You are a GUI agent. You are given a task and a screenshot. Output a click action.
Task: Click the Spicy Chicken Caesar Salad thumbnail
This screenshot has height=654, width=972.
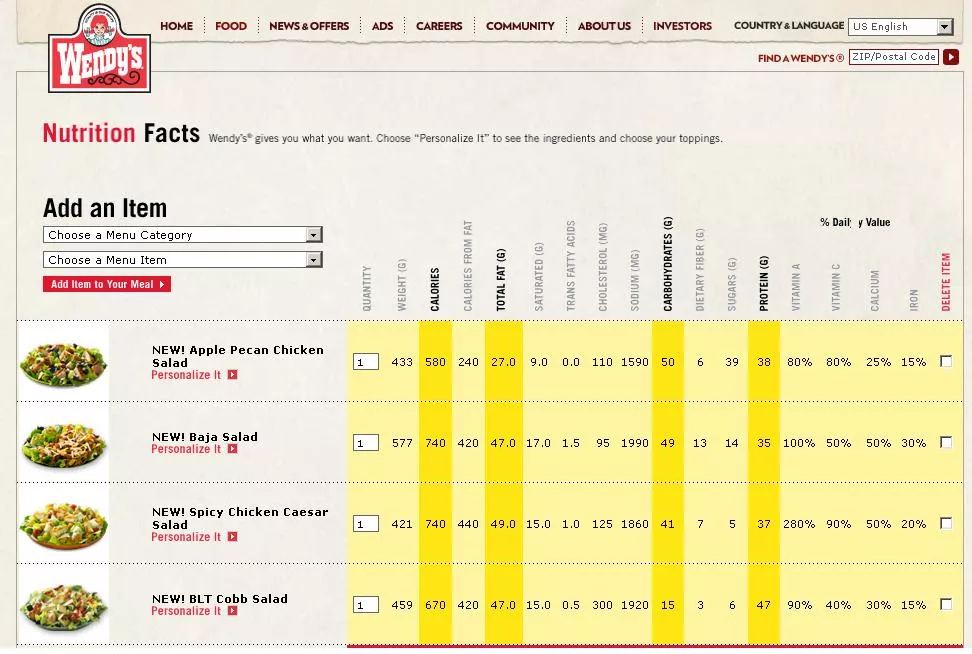coord(63,525)
